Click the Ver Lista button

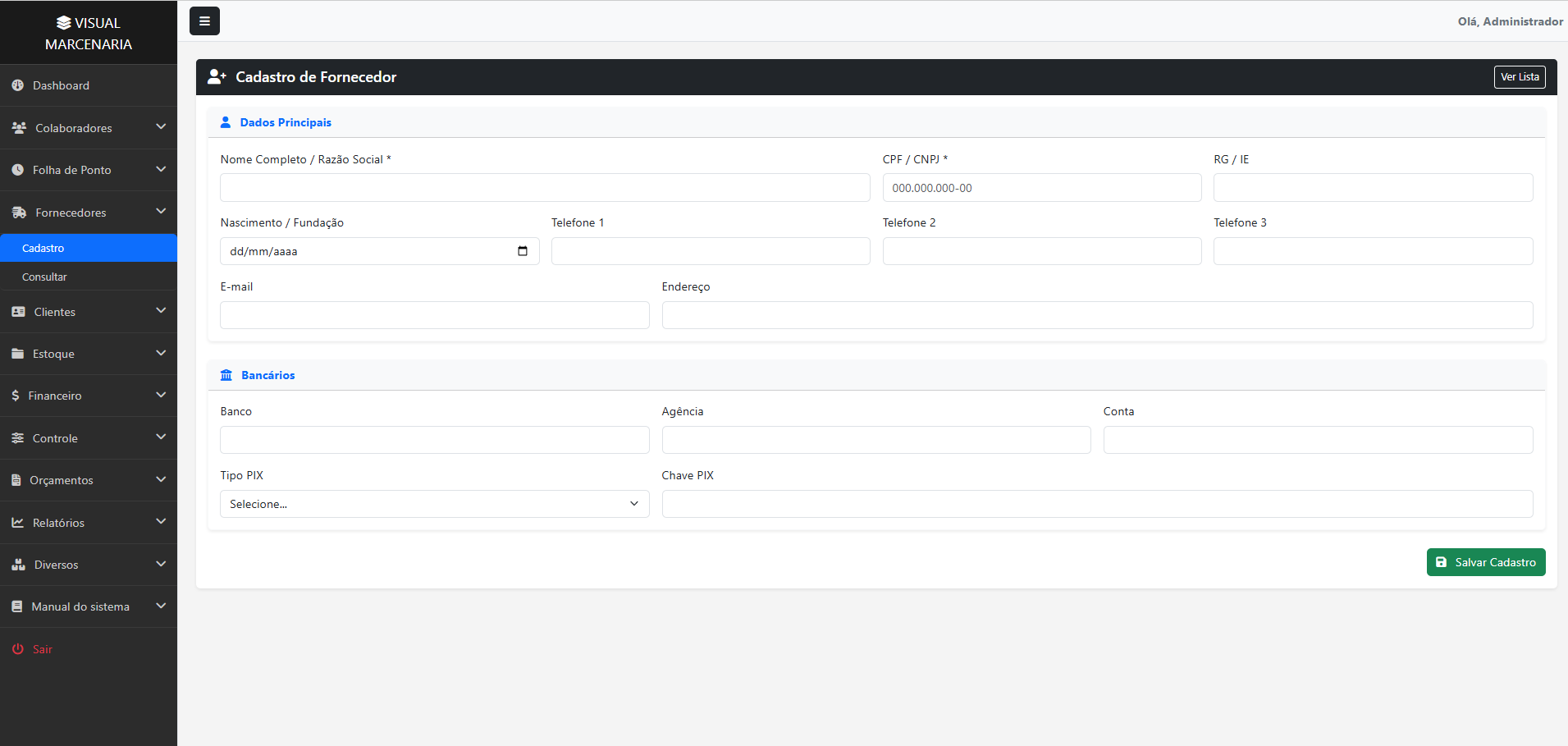tap(1520, 77)
